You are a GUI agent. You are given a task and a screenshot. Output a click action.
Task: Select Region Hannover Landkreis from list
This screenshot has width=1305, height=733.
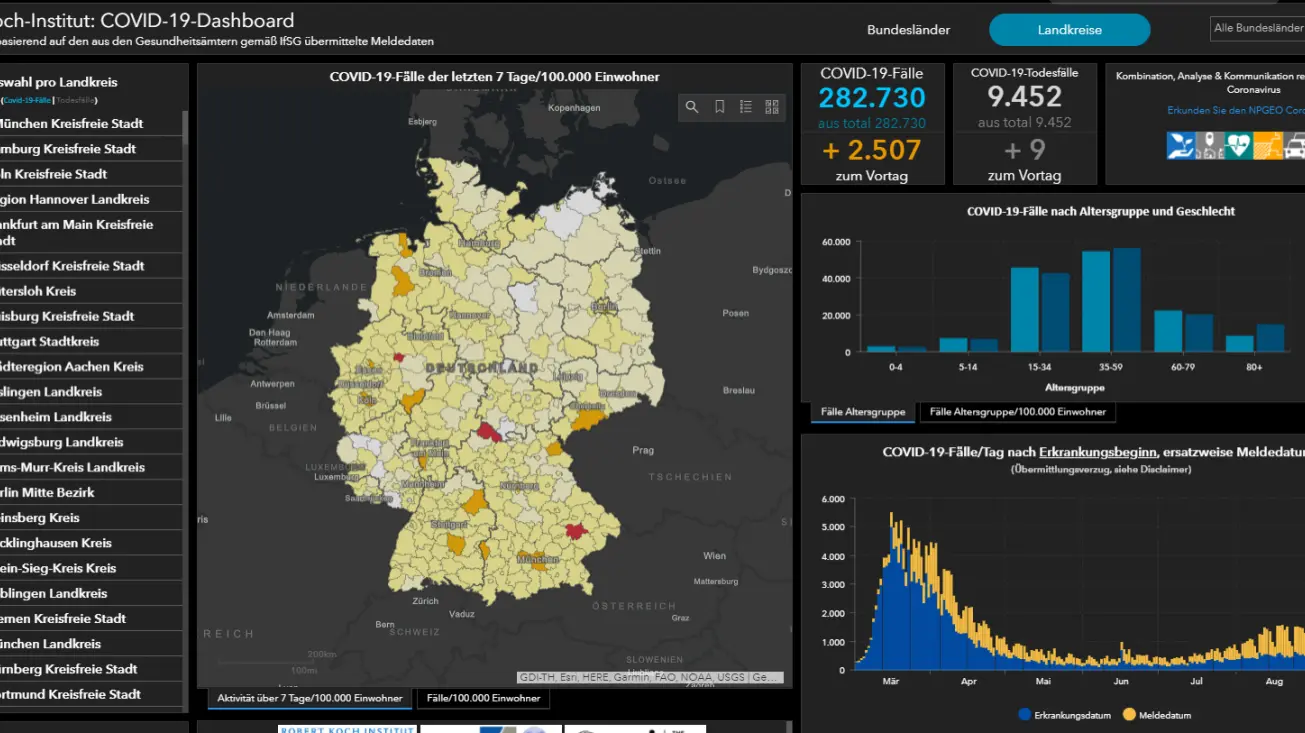tap(75, 199)
